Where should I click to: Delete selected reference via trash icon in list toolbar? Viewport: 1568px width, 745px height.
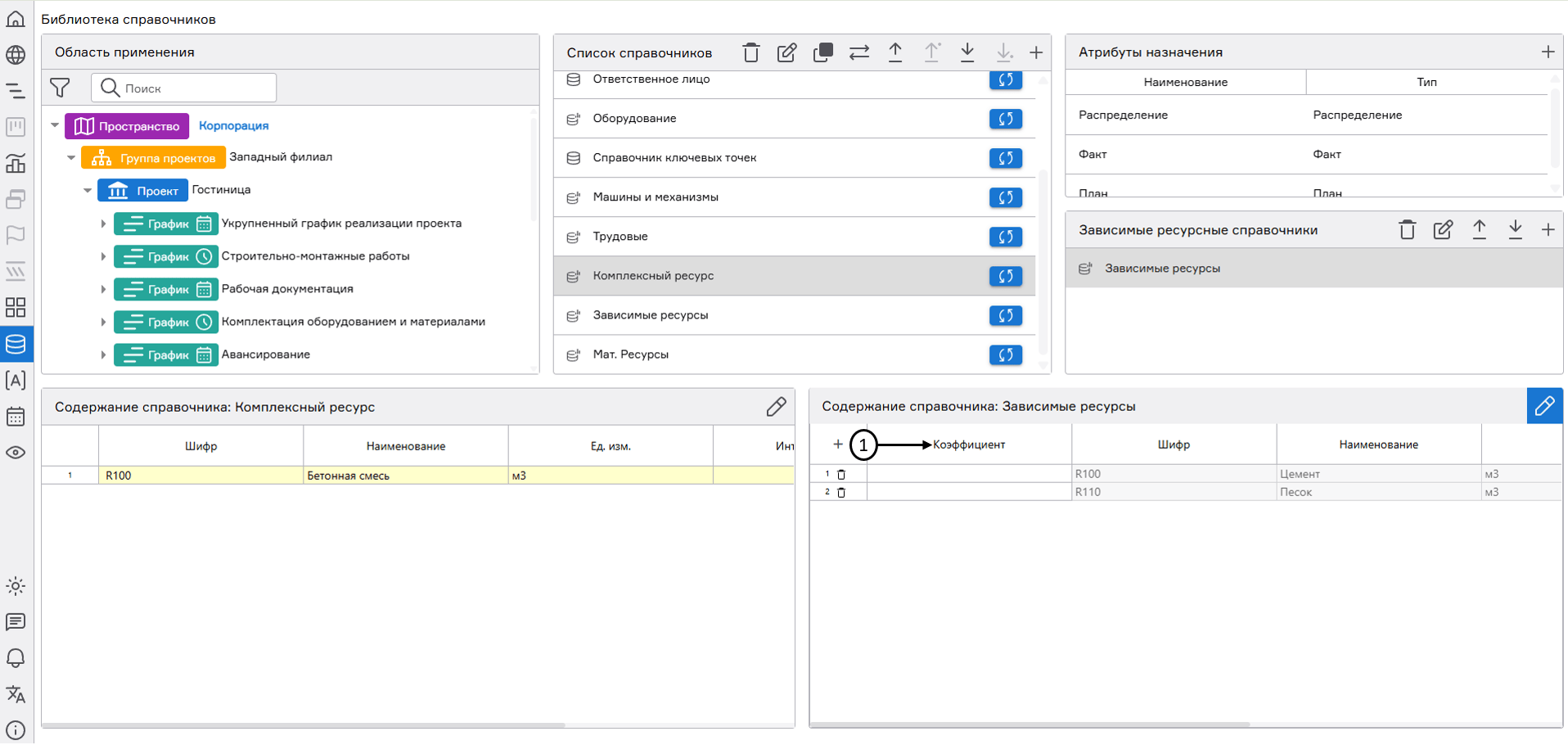750,53
